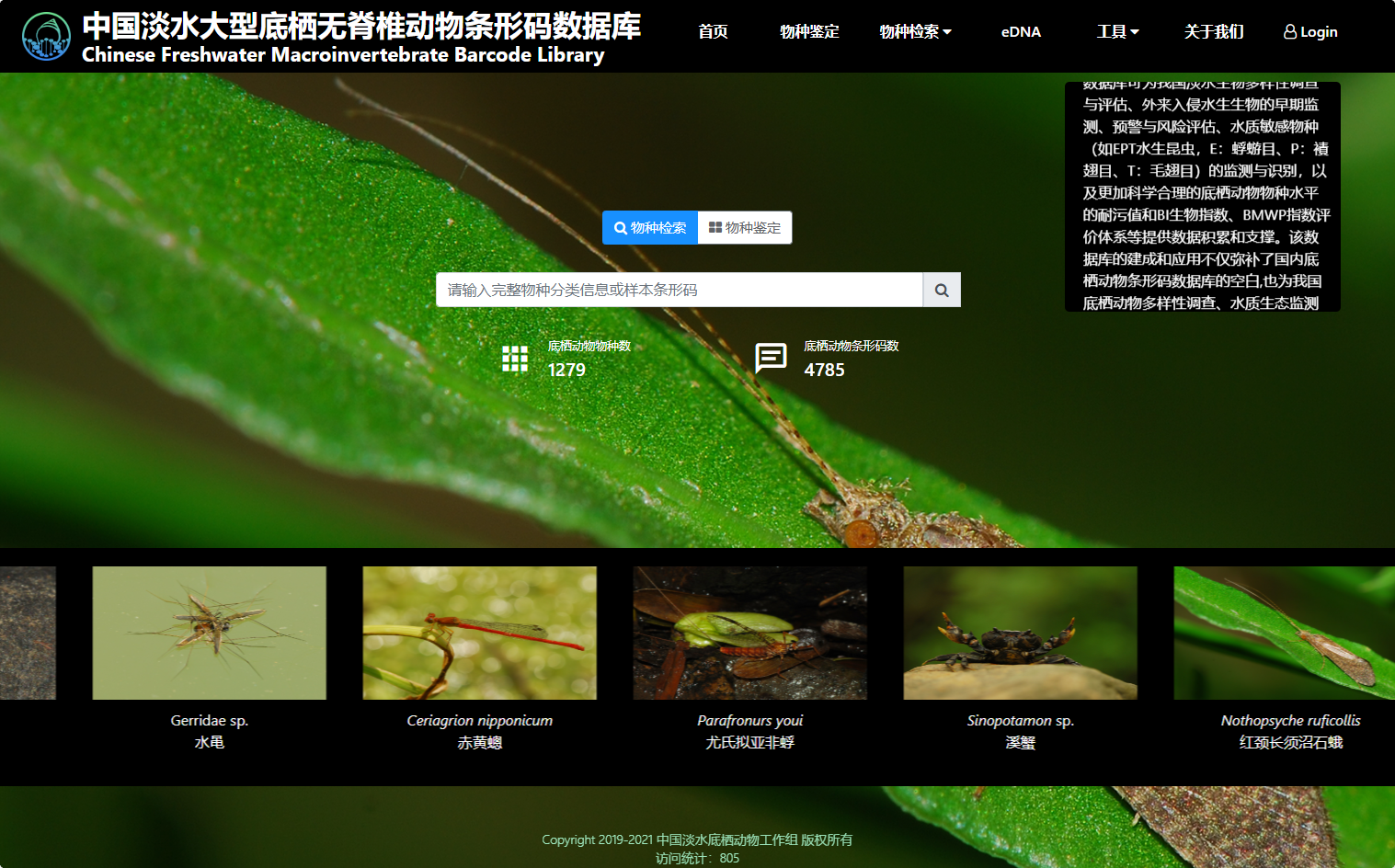
Task: Click the 访问统计 805 visit counter
Action: coord(697,858)
